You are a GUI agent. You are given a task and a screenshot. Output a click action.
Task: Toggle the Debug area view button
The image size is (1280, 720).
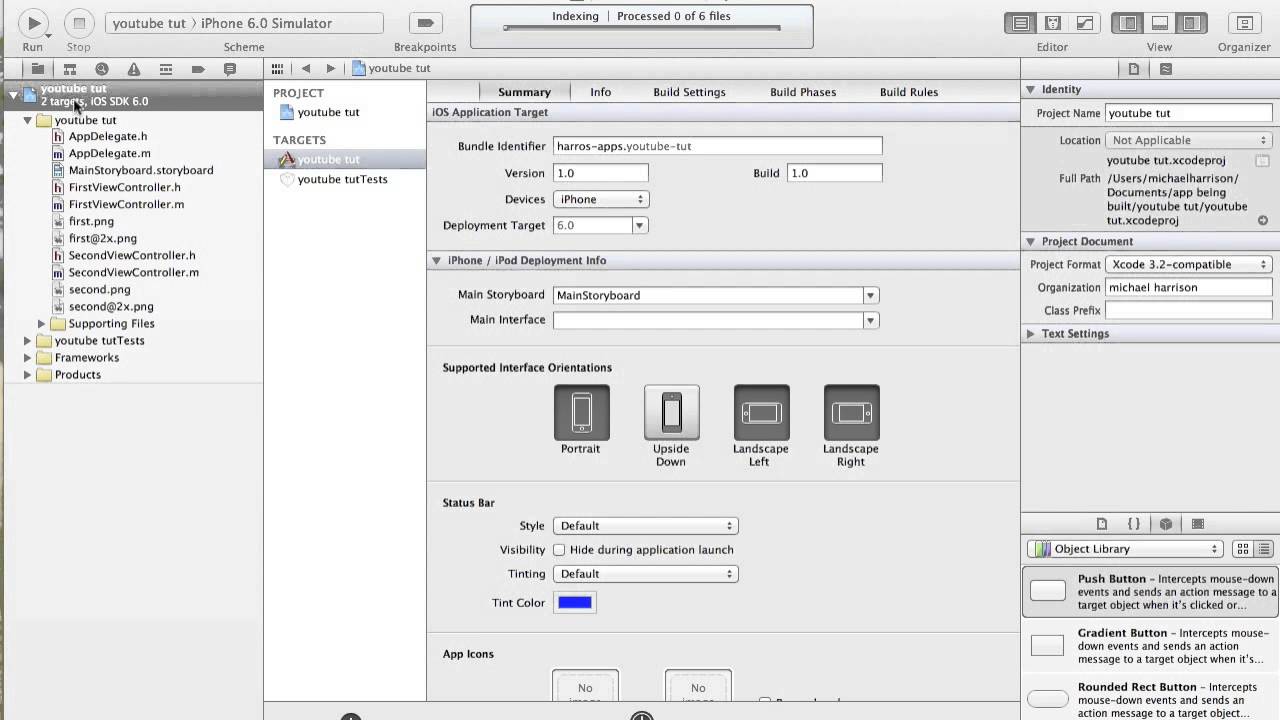click(1160, 23)
